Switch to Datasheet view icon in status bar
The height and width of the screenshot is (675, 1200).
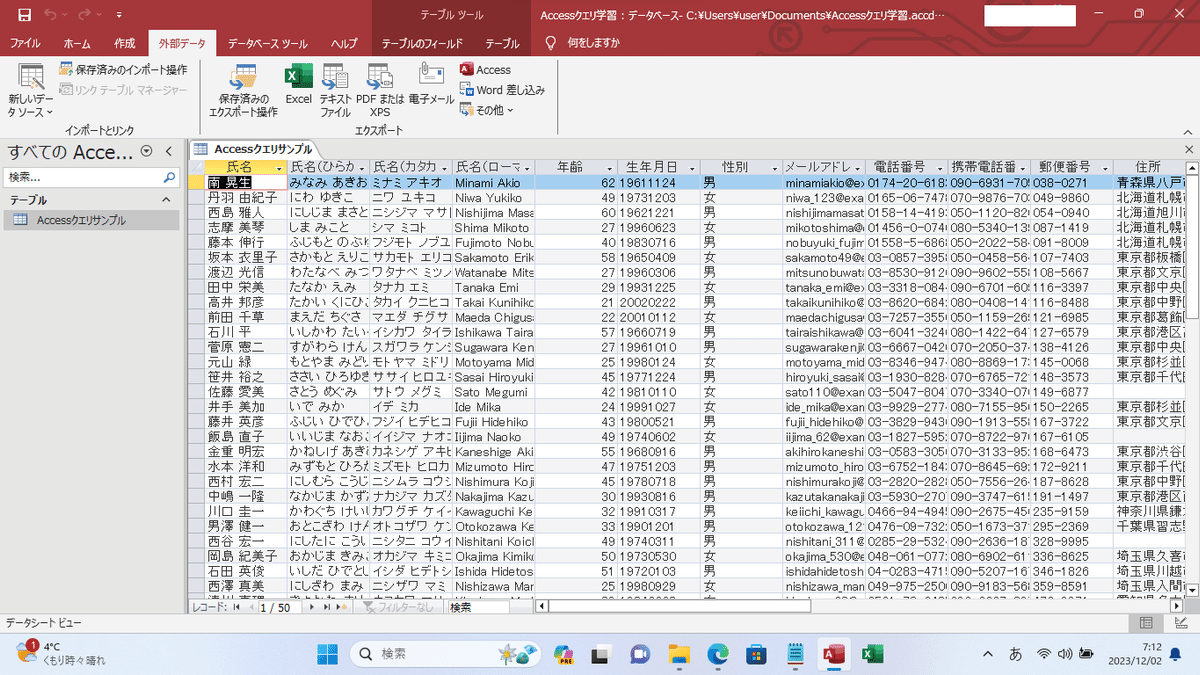[1146, 622]
